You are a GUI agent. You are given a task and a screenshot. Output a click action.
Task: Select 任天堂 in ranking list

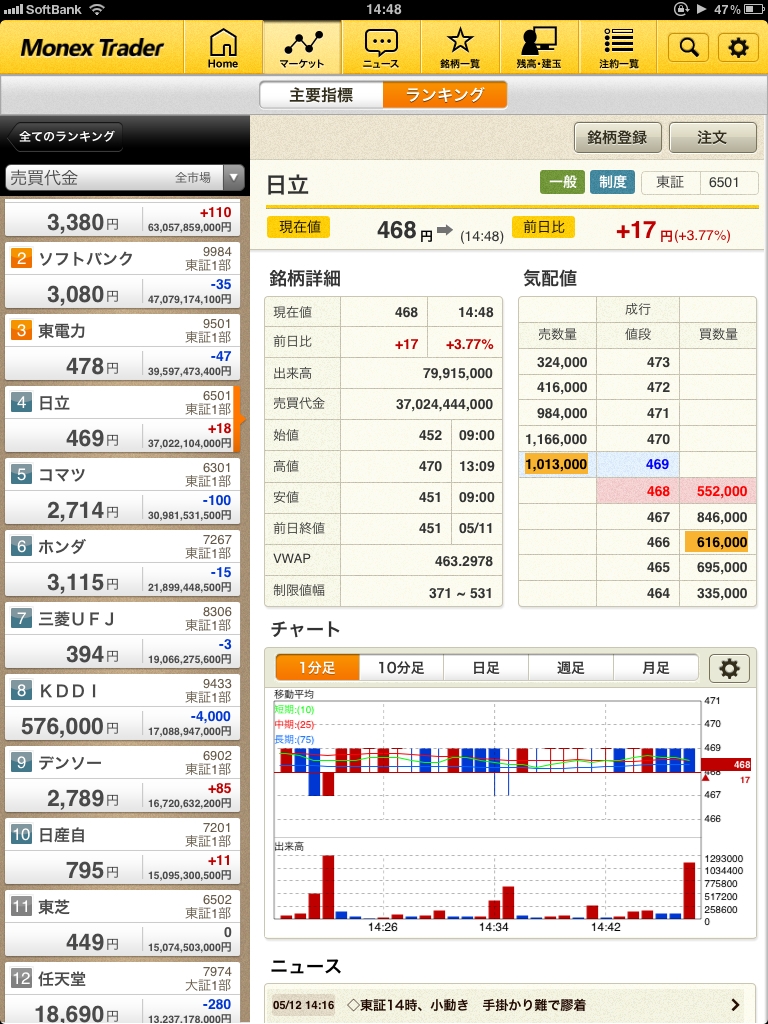coord(122,992)
